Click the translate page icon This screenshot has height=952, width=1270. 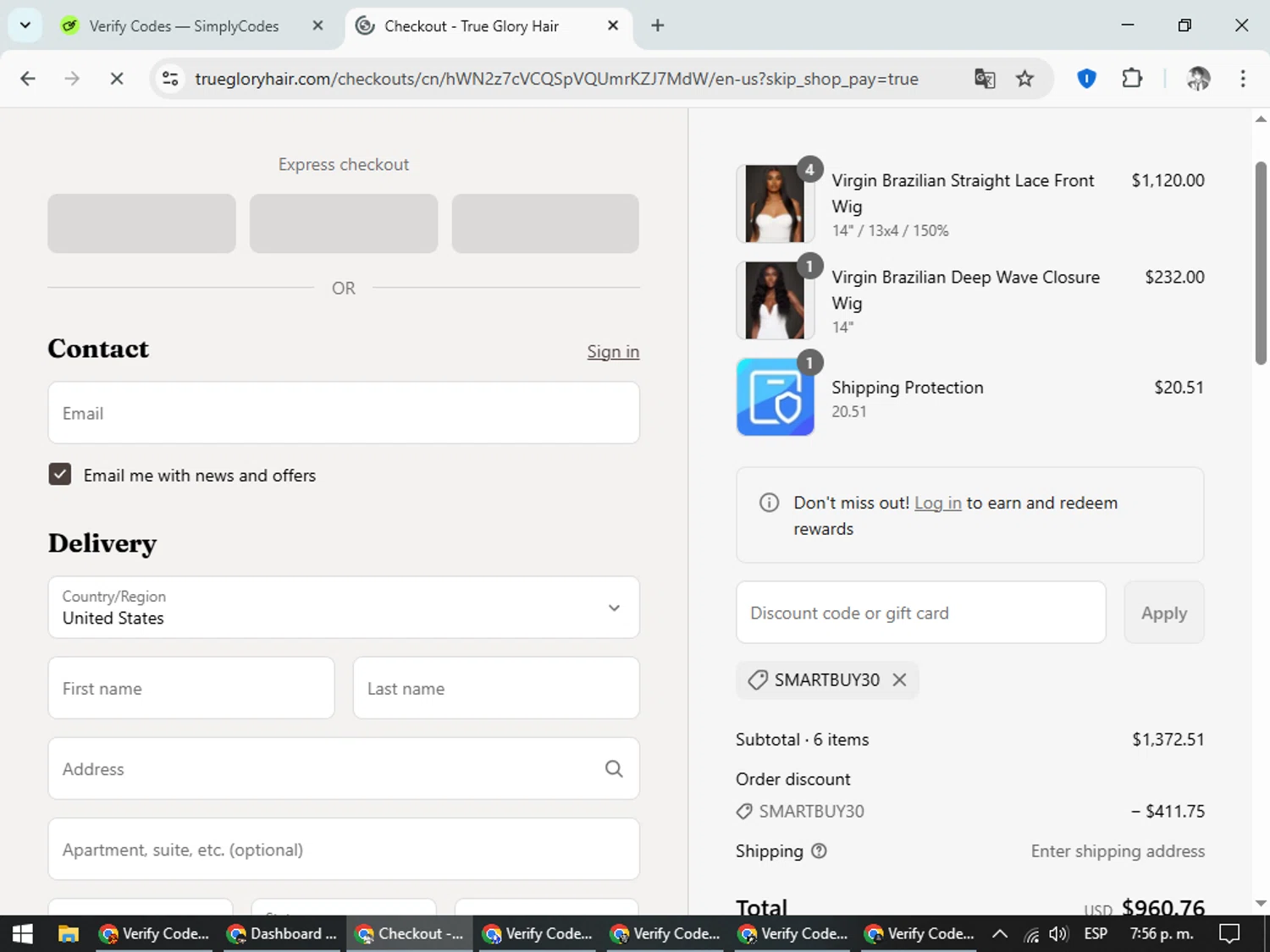click(x=985, y=79)
